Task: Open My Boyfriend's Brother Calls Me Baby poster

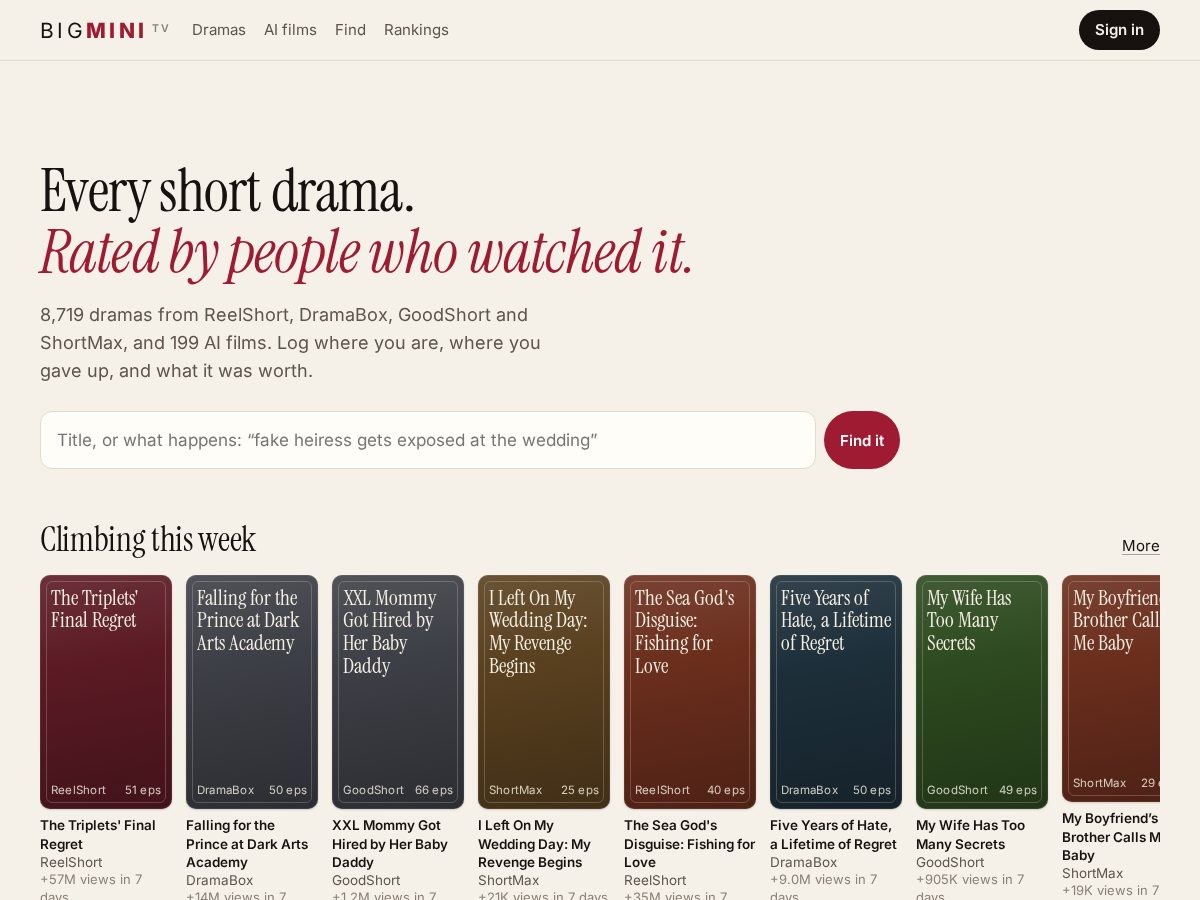Action: [x=1111, y=688]
